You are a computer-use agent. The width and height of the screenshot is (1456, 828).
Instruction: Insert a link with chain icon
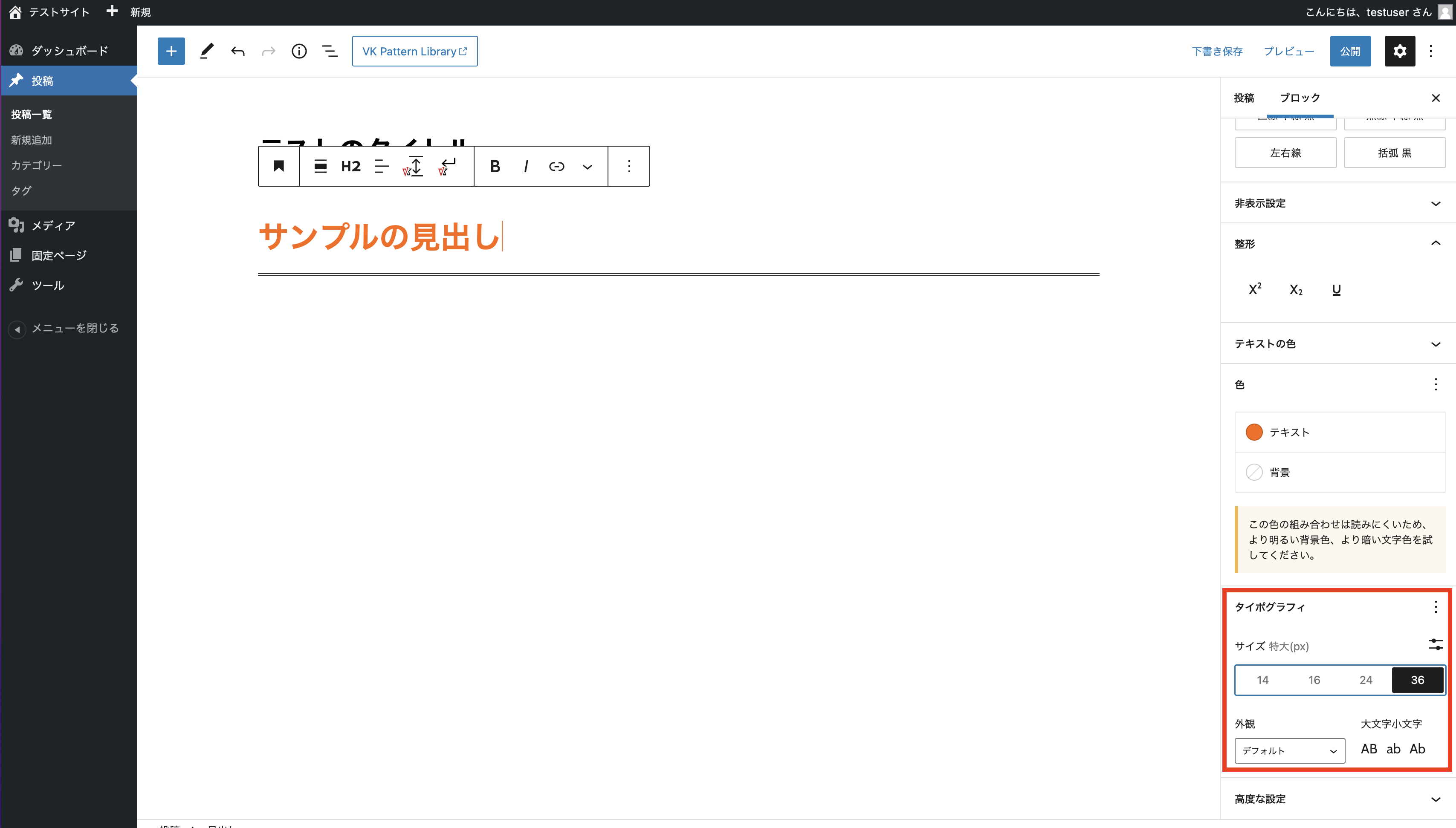click(x=556, y=166)
